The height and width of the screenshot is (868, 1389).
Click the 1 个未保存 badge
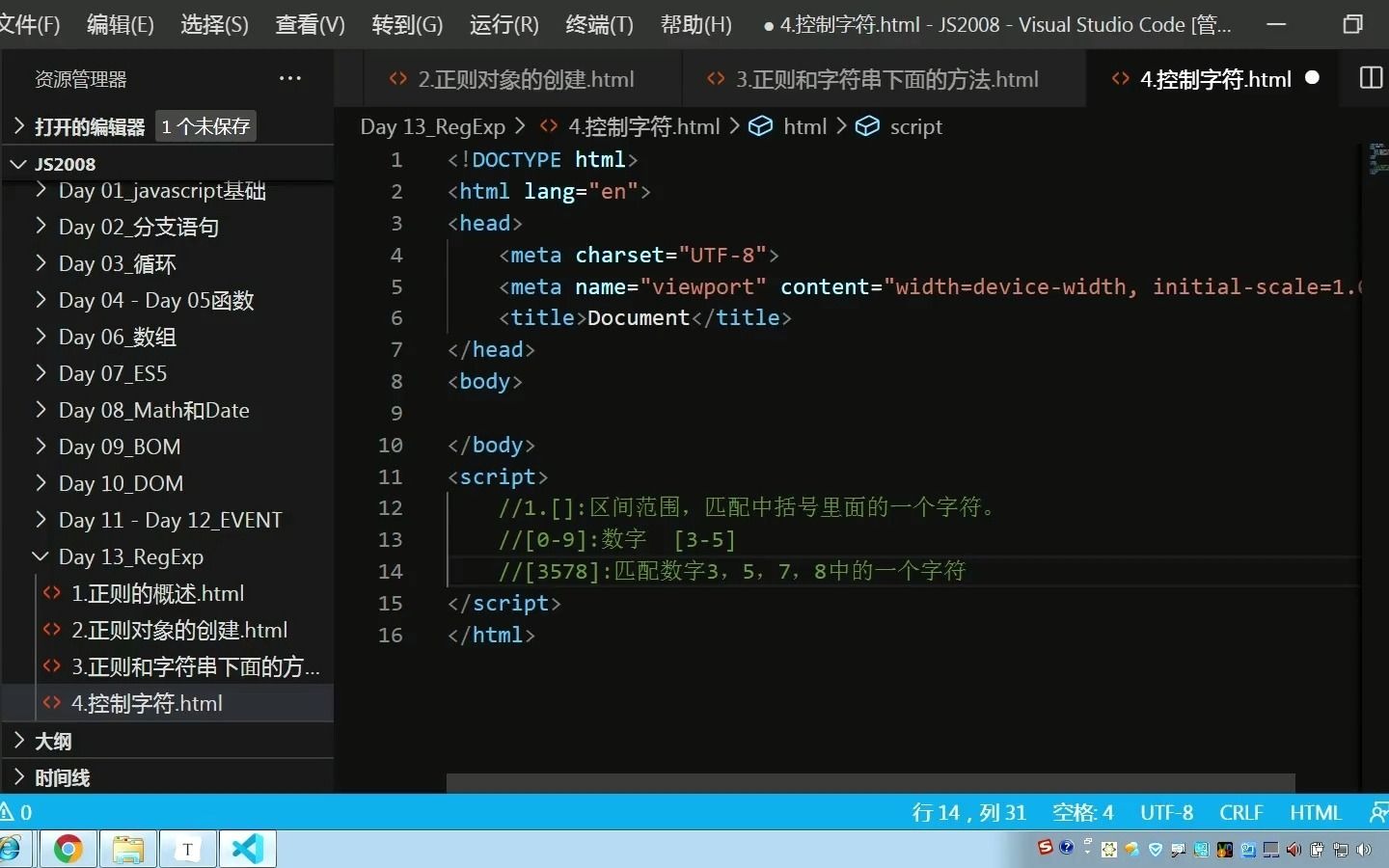205,126
